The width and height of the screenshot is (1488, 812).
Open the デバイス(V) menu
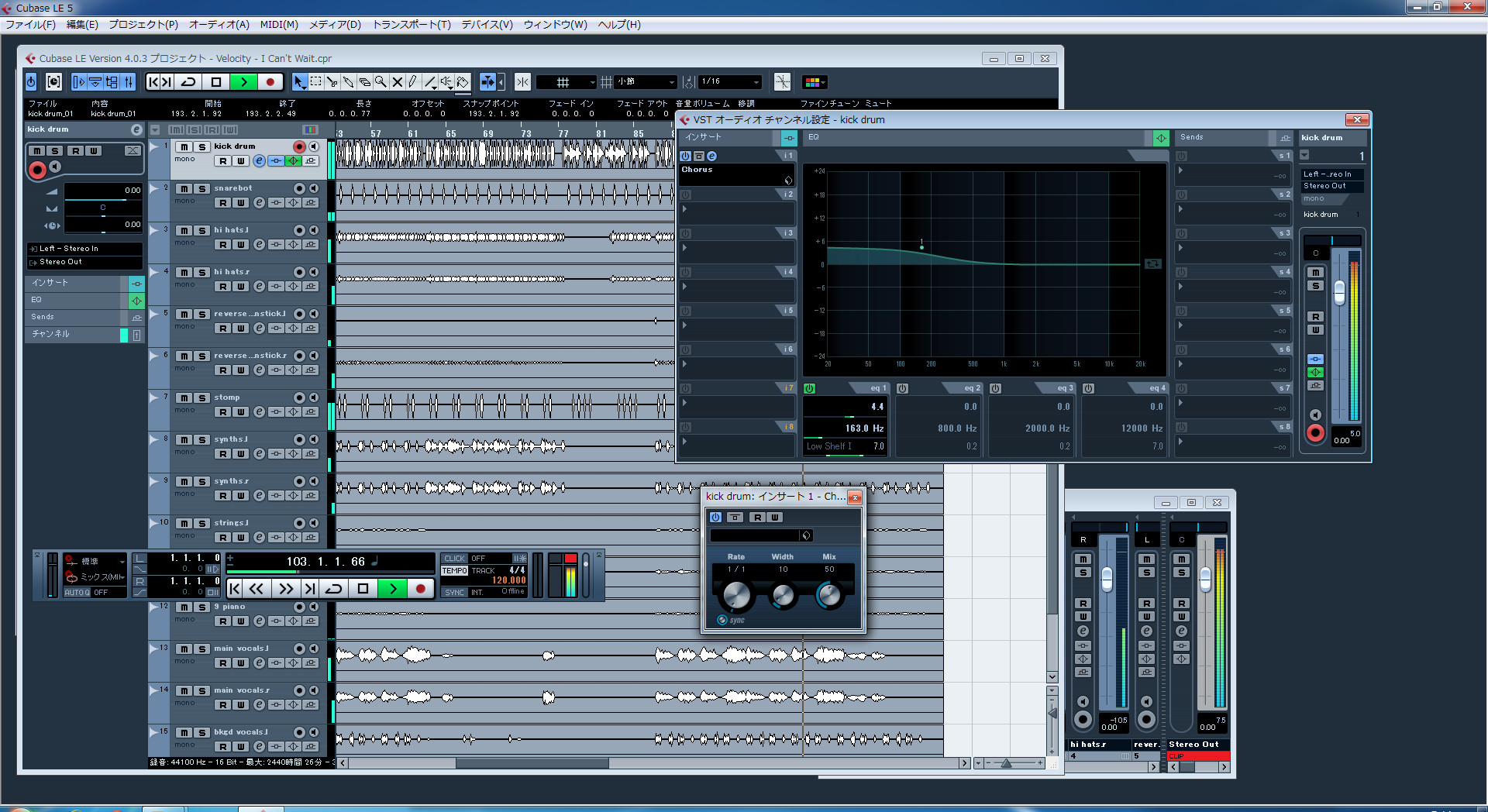tap(487, 25)
